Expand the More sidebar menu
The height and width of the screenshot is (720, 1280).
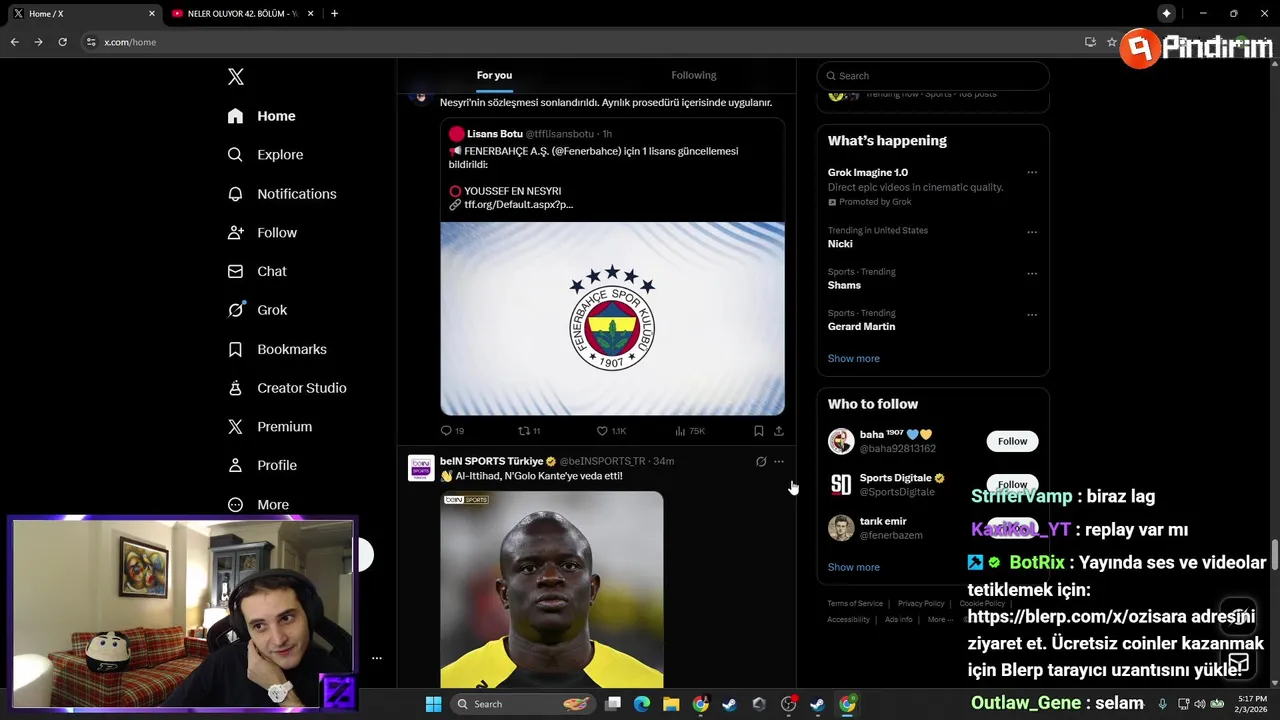pyautogui.click(x=258, y=505)
